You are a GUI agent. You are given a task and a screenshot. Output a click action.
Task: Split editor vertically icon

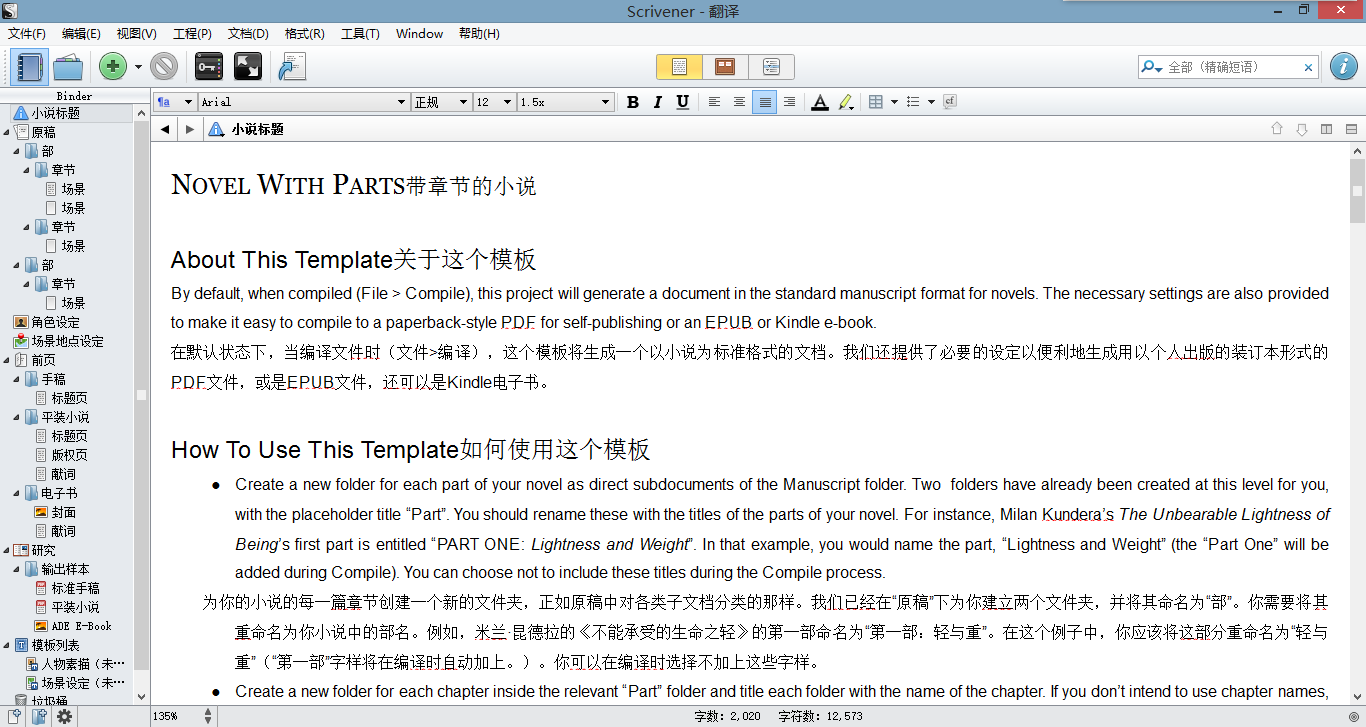click(x=1327, y=129)
